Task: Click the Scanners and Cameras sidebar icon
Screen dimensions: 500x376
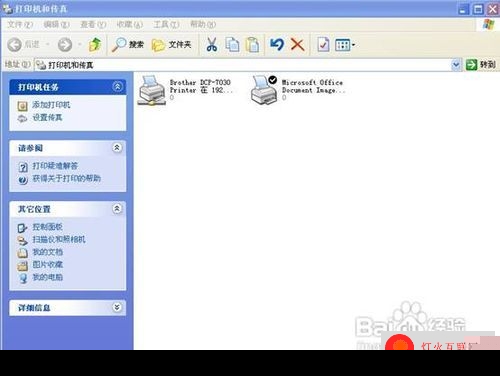Action: coord(22,240)
